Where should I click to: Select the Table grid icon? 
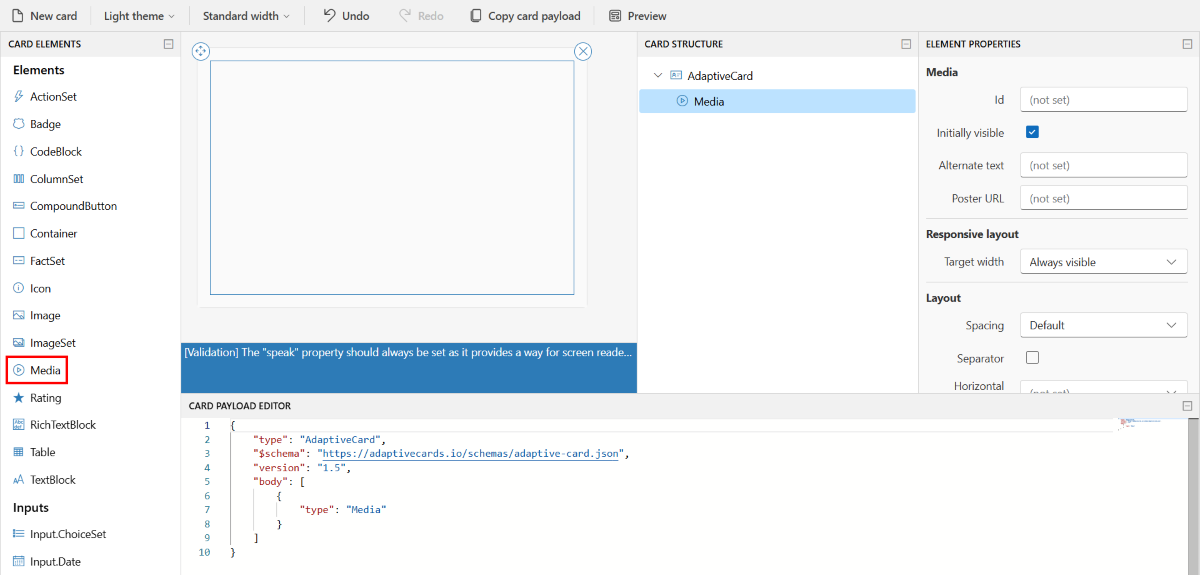[19, 452]
